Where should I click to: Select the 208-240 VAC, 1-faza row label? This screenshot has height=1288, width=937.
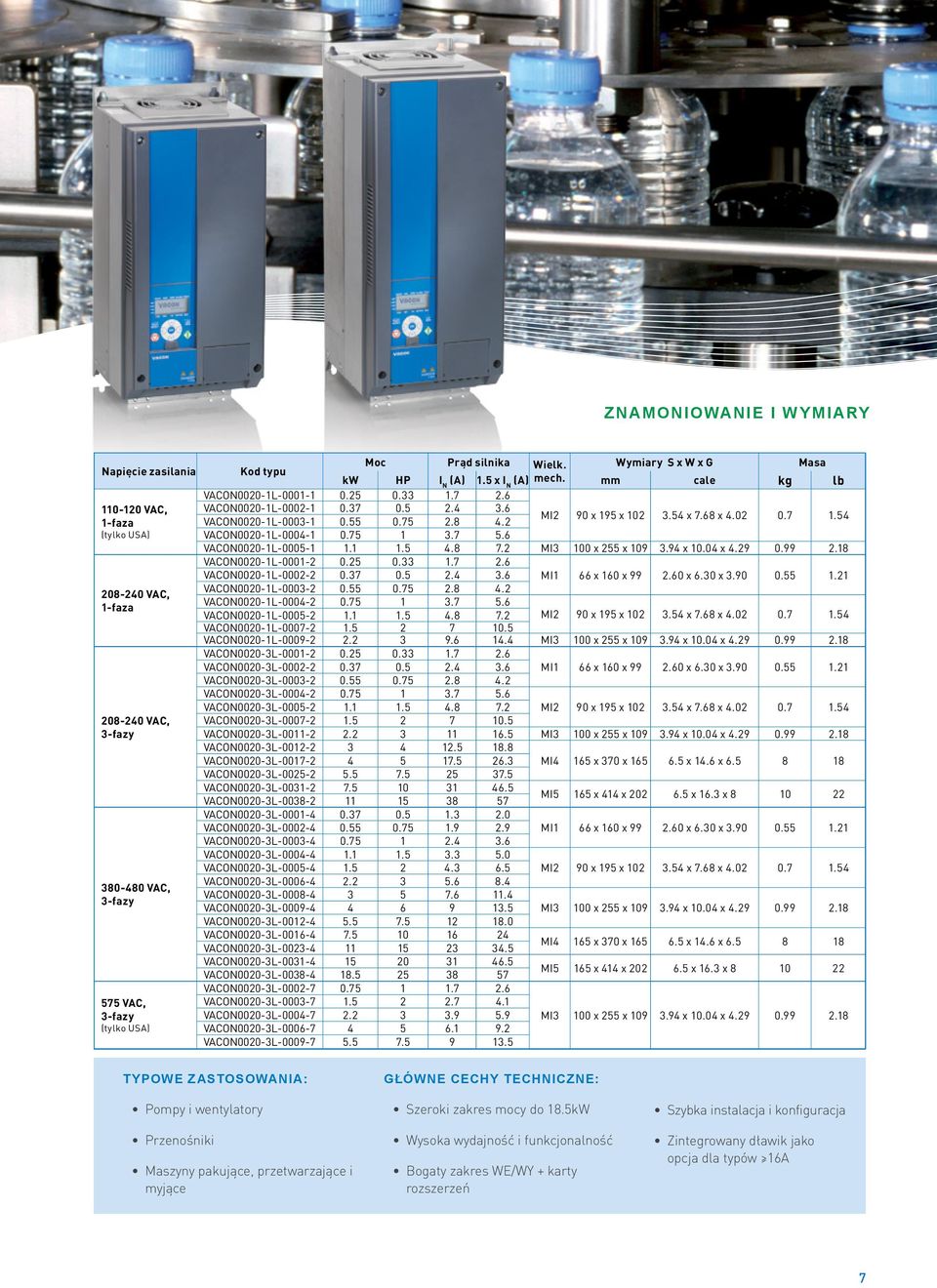click(x=135, y=601)
